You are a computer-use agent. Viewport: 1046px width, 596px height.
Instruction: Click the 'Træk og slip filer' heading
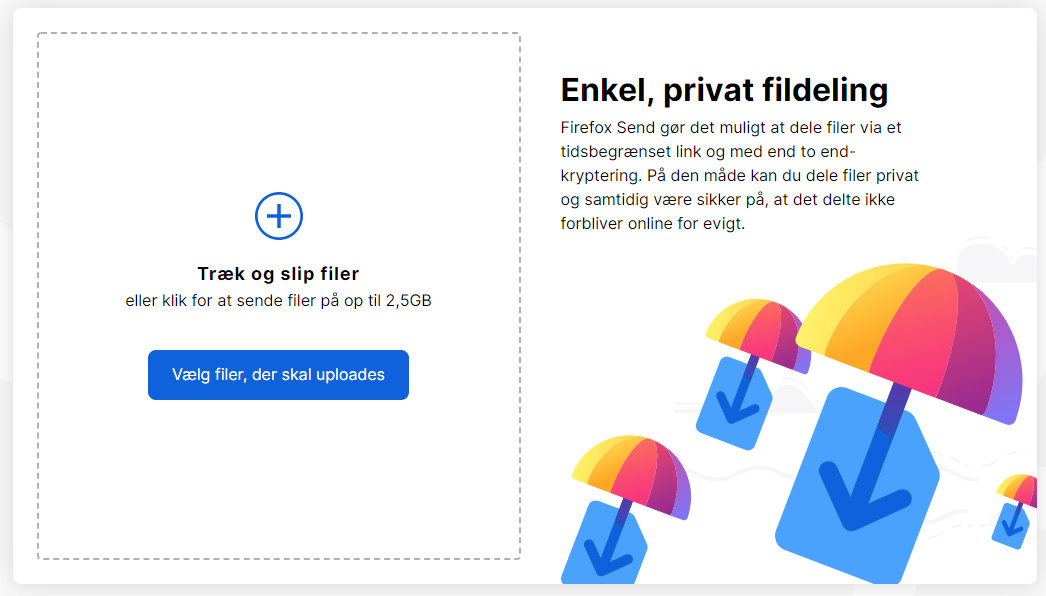pos(278,274)
